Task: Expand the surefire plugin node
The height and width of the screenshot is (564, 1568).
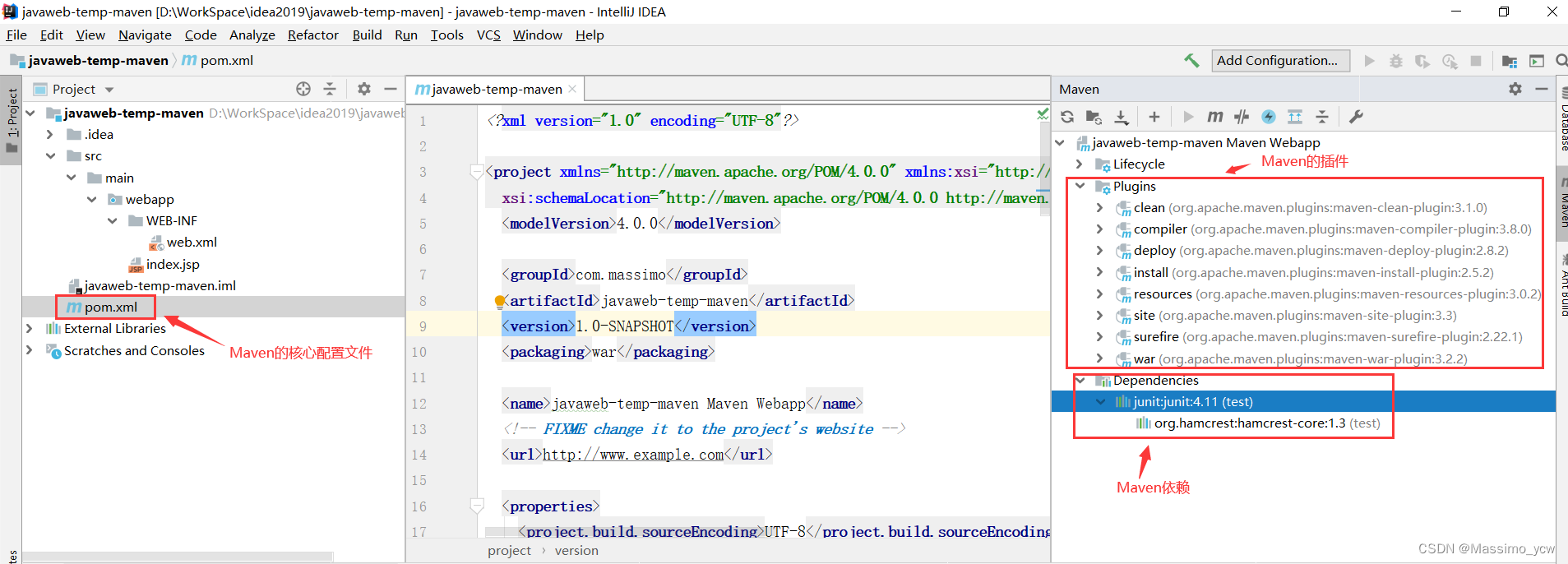Action: [1100, 337]
